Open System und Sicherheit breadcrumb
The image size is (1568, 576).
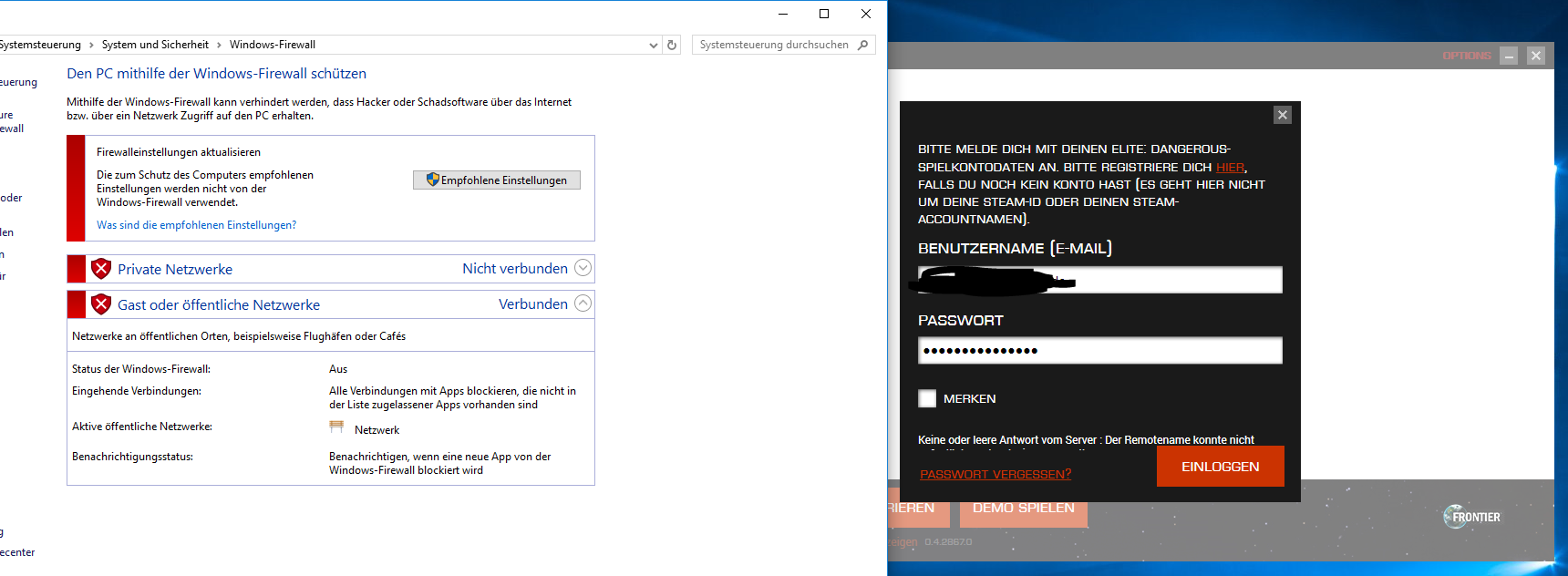155,45
